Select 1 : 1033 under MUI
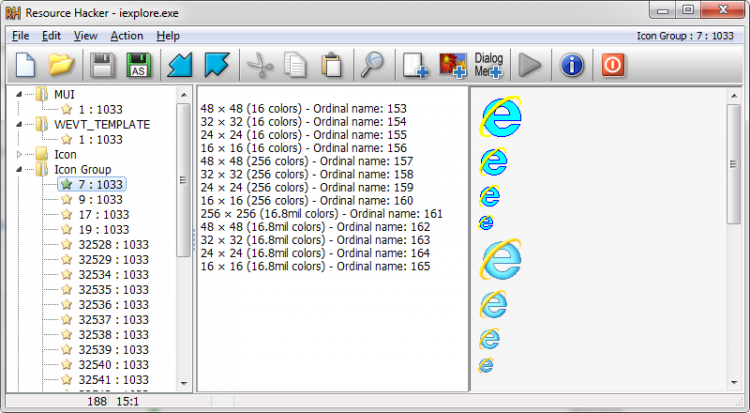 pyautogui.click(x=100, y=110)
